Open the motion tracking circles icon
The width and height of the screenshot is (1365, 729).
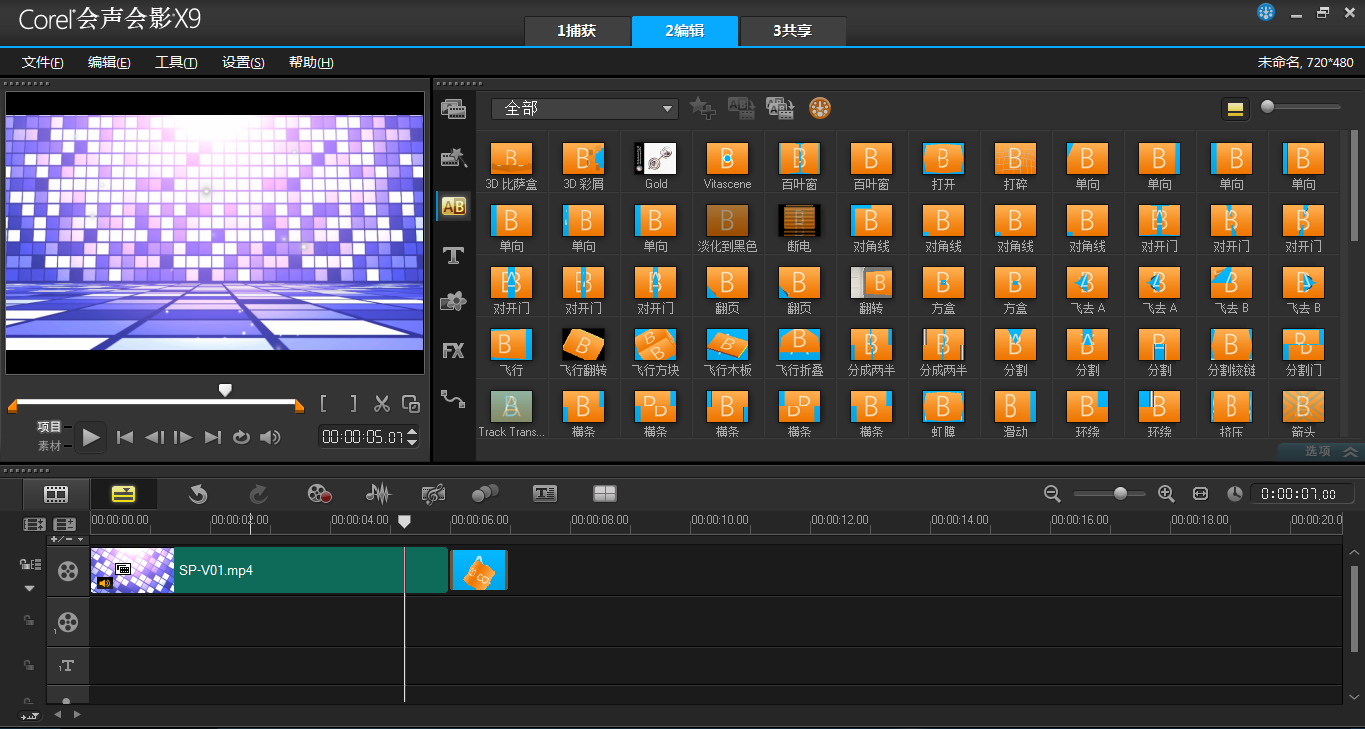point(485,493)
